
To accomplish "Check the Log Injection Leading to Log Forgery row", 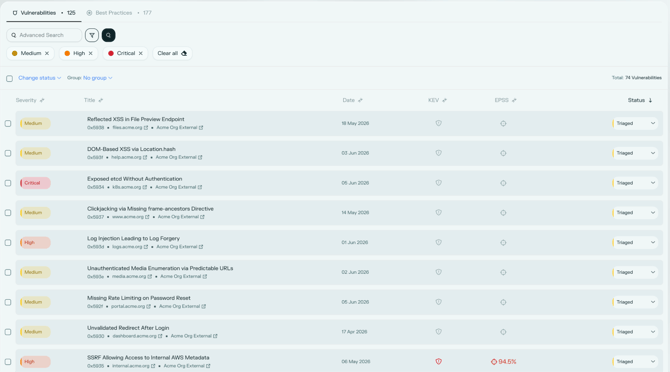I will click(x=8, y=243).
